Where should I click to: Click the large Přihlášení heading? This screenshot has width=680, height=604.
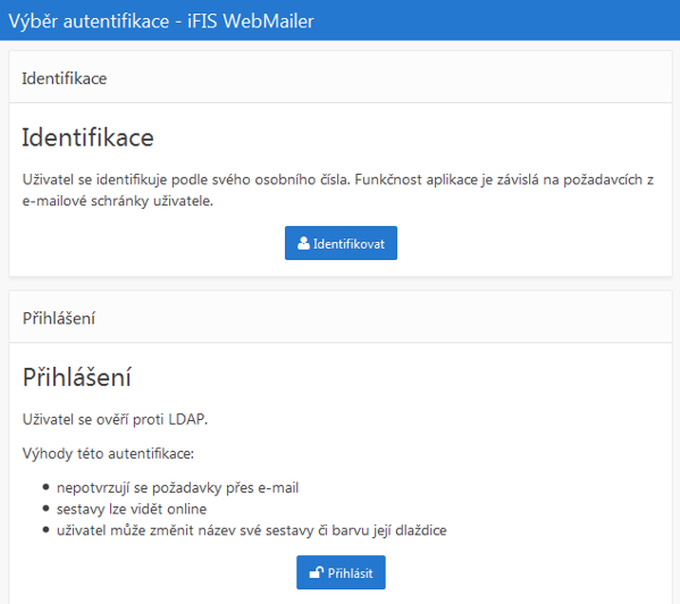click(76, 377)
